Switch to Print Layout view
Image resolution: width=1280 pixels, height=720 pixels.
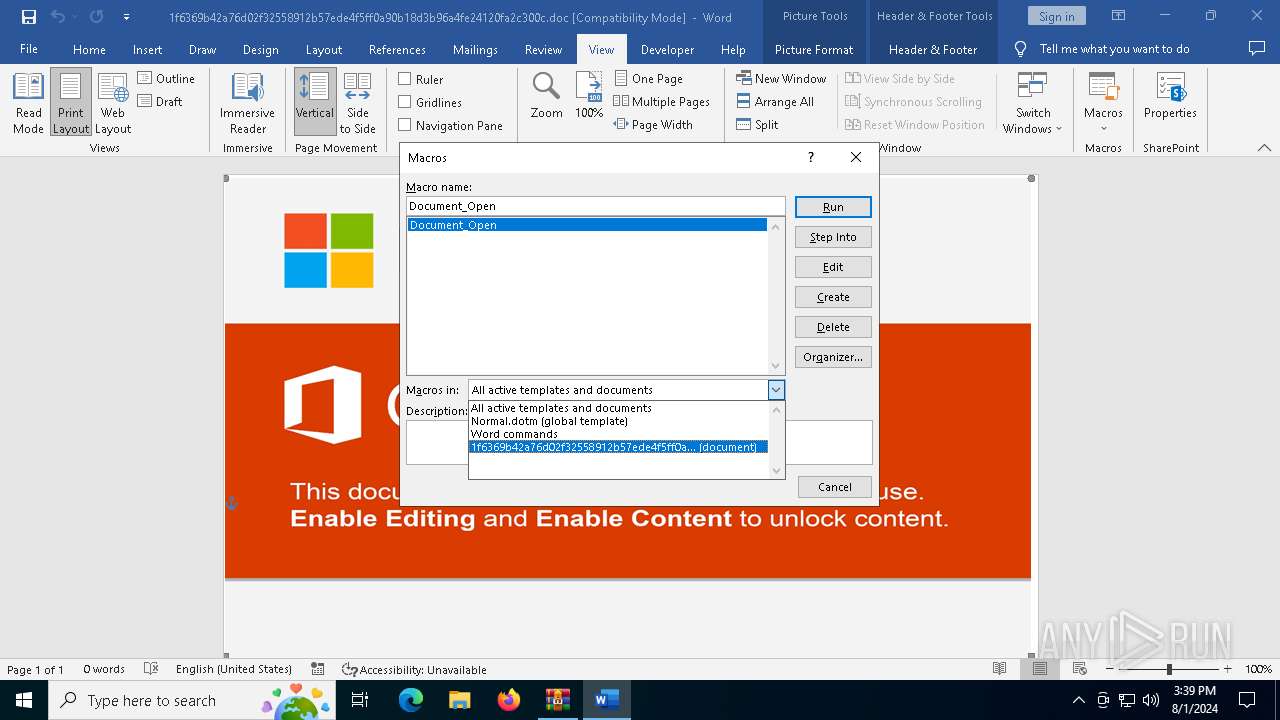pos(71,103)
